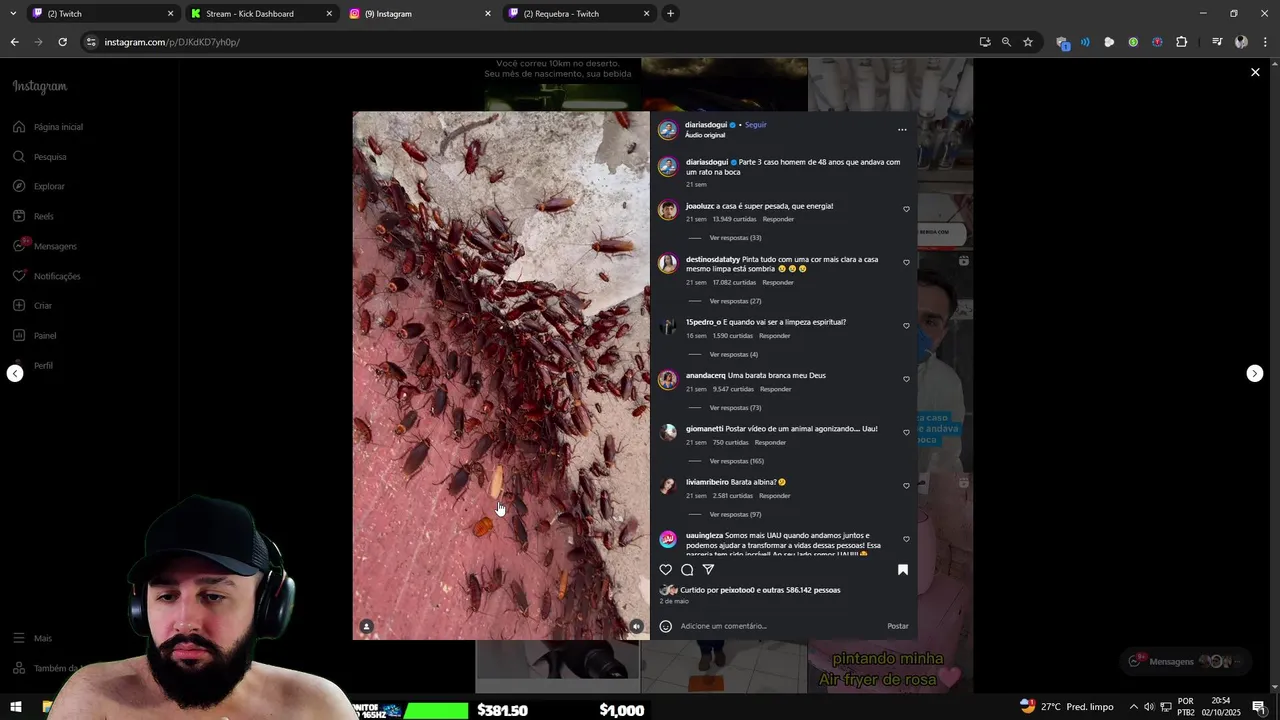Reply to destinosdatatyy via Responder
This screenshot has width=1280, height=720.
click(778, 282)
